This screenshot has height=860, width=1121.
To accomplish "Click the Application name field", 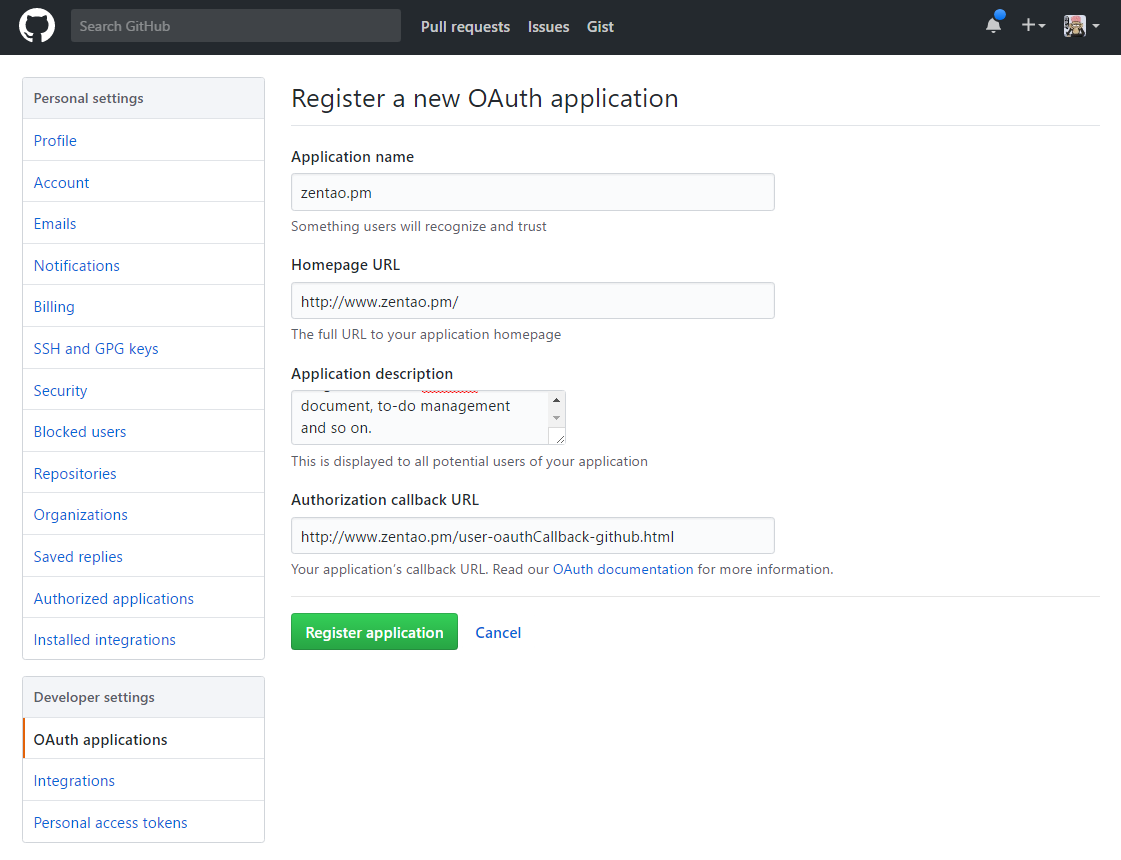I will pos(532,192).
